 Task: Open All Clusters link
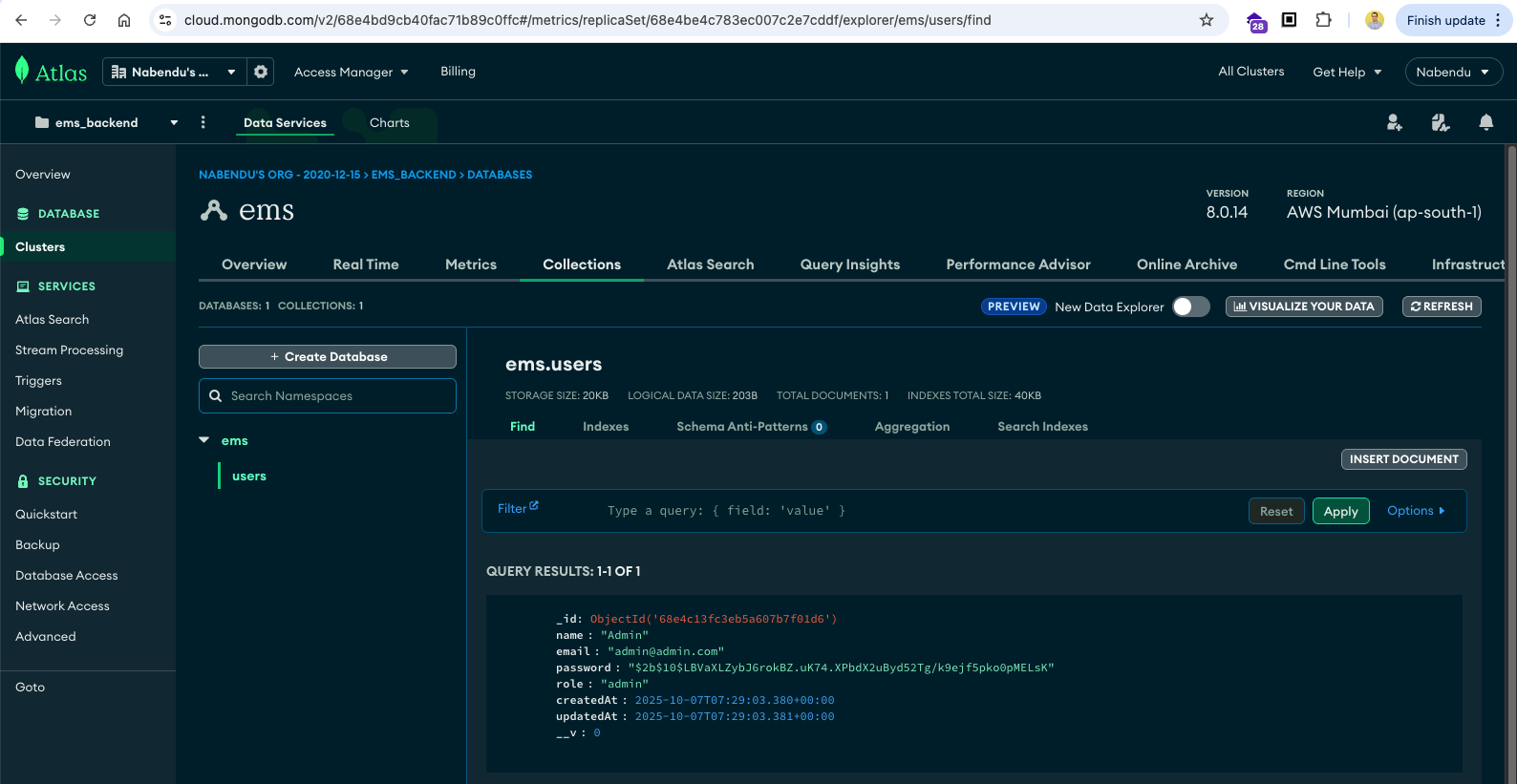[x=1251, y=72]
